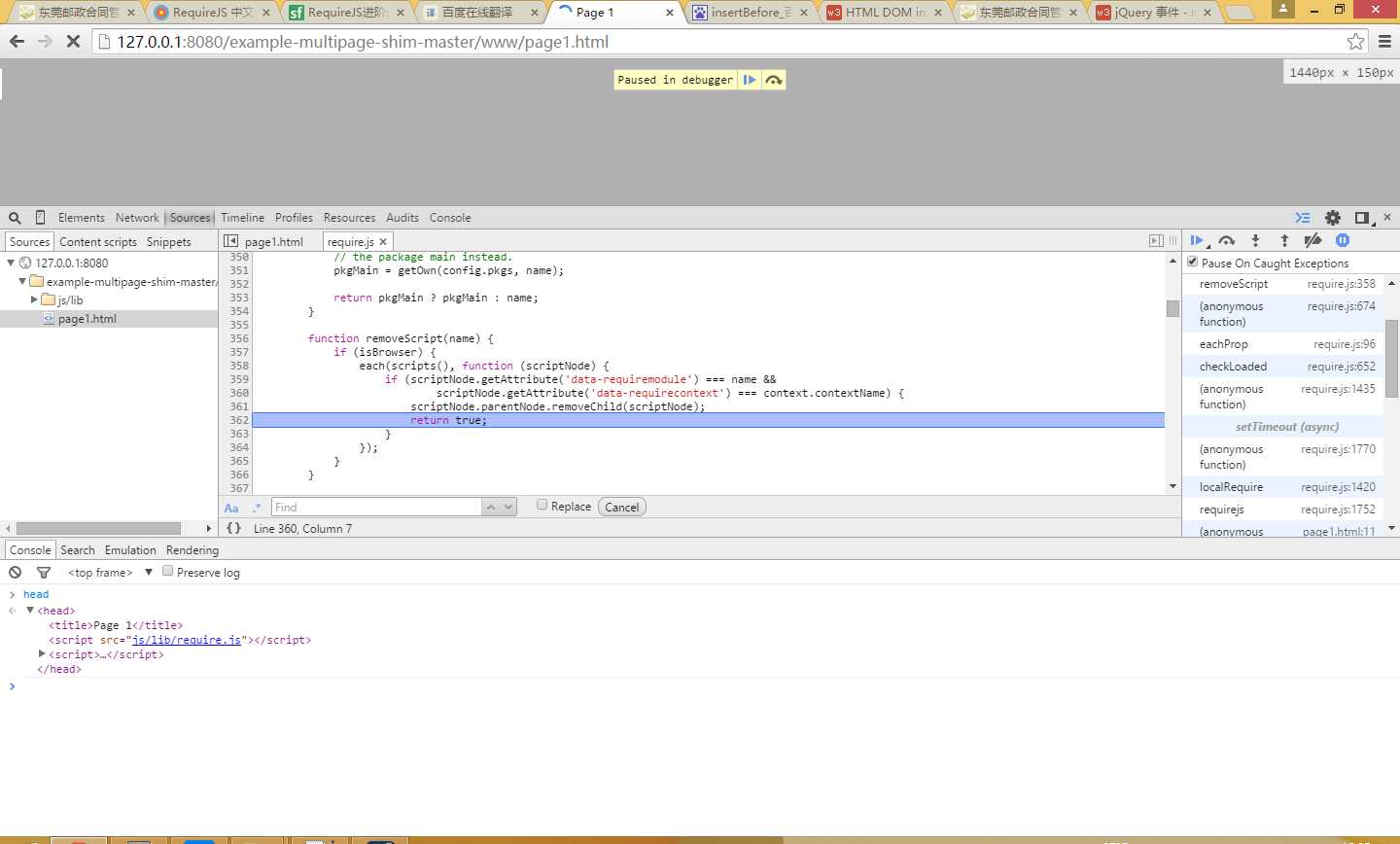Clear the console log

(x=16, y=573)
